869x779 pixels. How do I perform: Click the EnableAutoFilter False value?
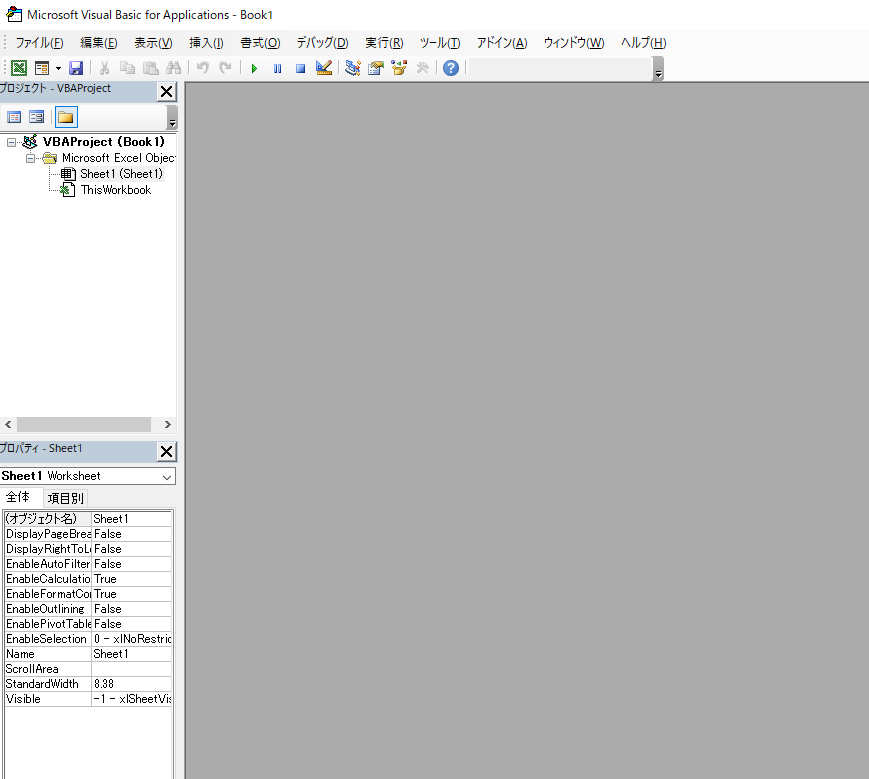tap(131, 563)
